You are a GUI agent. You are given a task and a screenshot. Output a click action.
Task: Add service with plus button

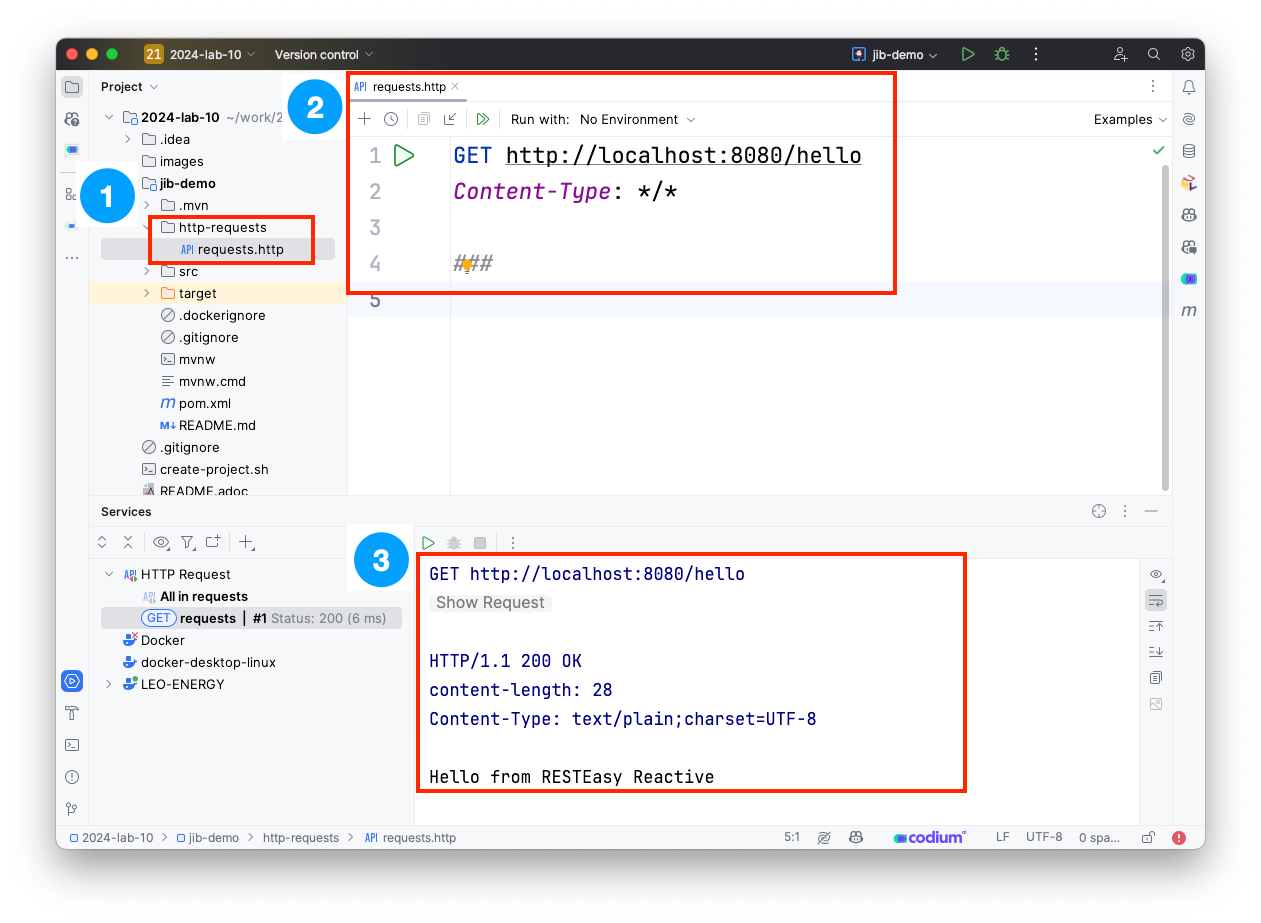click(x=247, y=542)
